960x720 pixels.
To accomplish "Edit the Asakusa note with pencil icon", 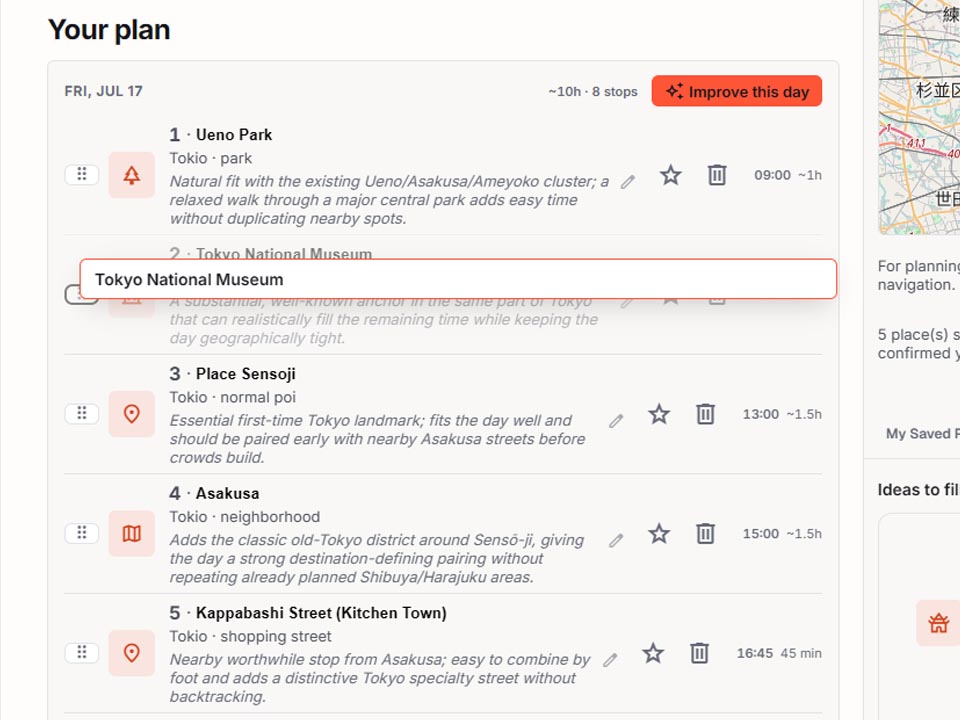I will 616,540.
